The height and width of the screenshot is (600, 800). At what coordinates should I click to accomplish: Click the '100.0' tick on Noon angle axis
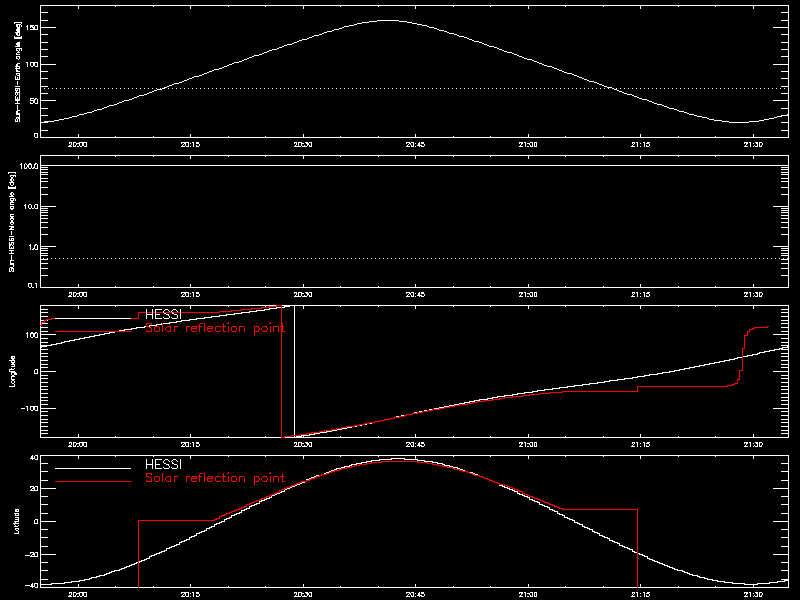click(29, 166)
